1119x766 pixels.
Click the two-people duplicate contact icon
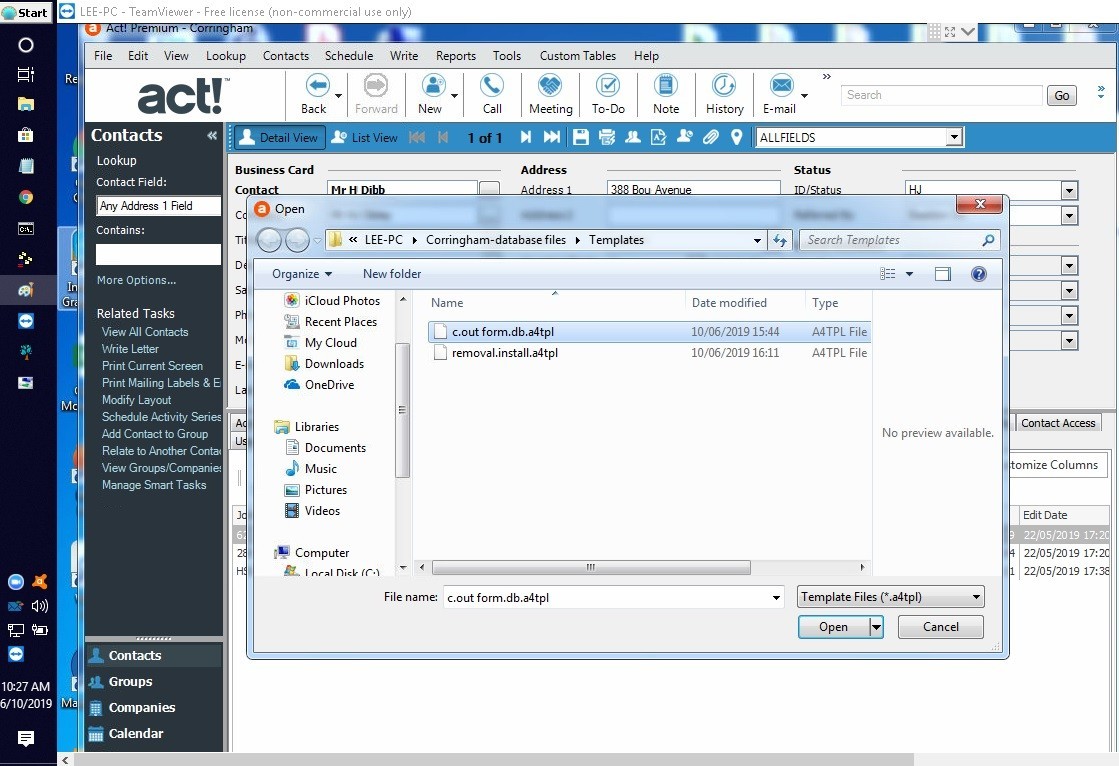tap(632, 137)
